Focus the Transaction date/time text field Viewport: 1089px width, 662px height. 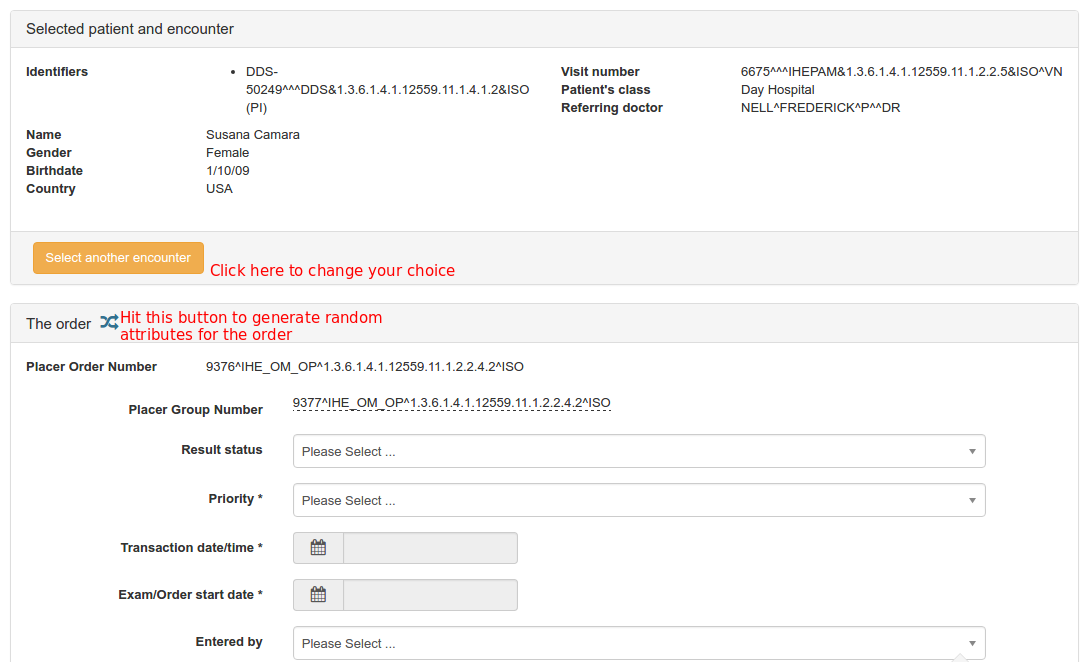pos(430,548)
